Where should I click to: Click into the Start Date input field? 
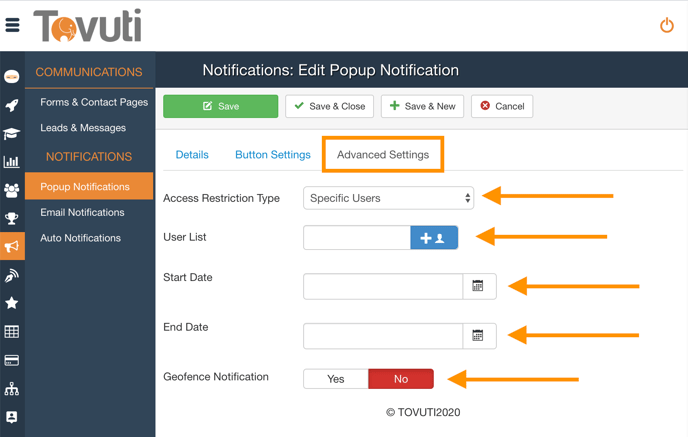(383, 286)
